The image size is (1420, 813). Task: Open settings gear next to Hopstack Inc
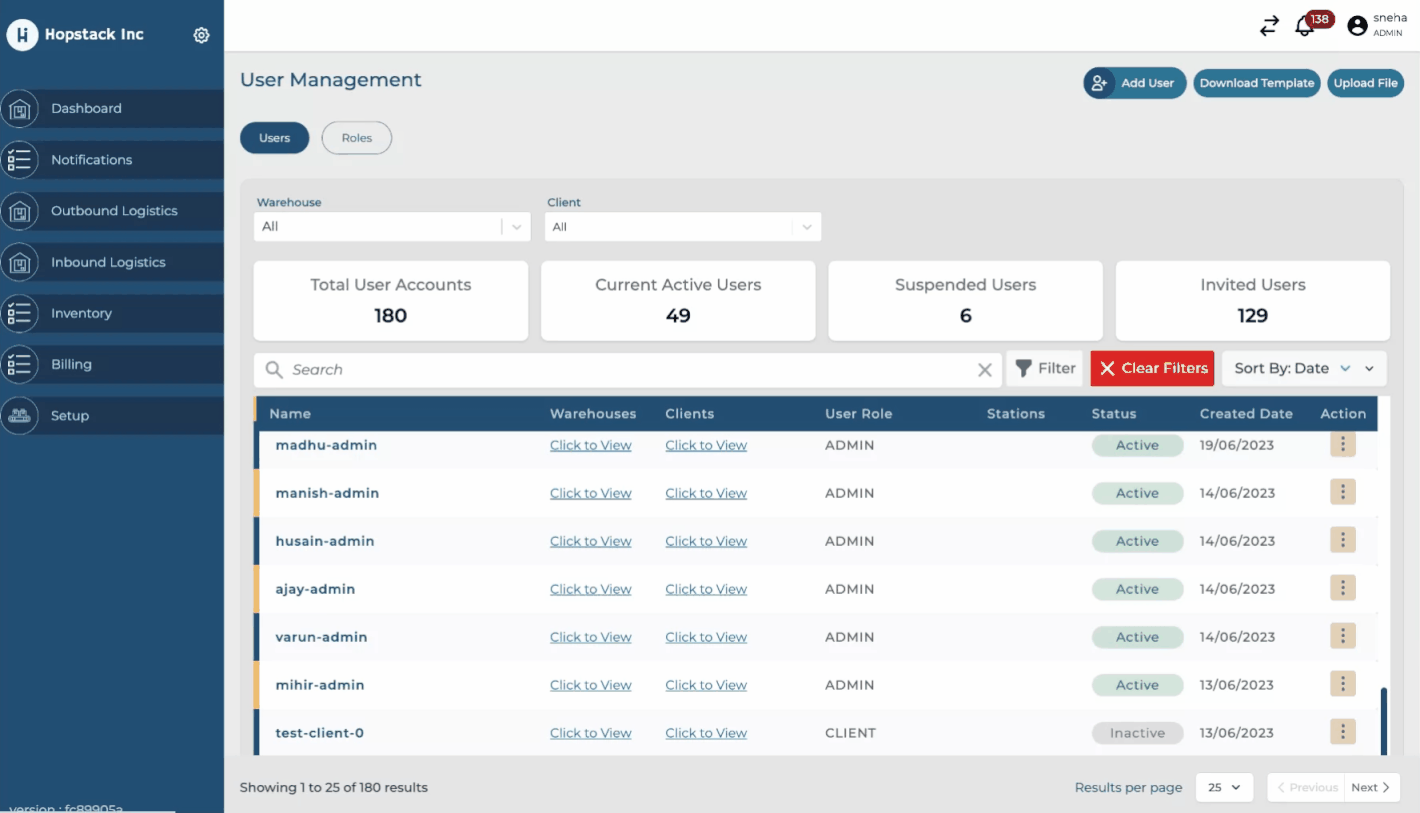tap(201, 35)
